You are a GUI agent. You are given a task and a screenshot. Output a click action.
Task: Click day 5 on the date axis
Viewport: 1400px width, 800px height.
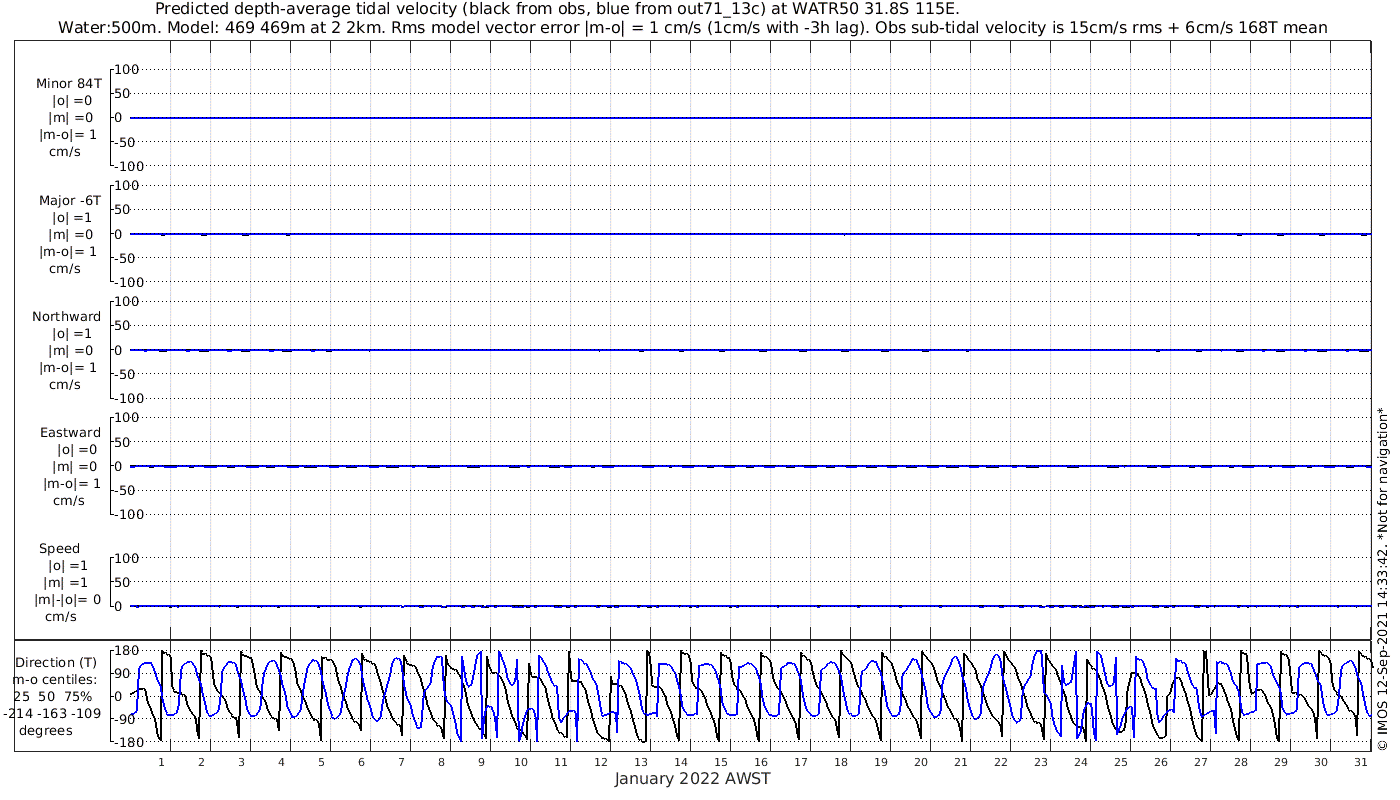pos(321,762)
